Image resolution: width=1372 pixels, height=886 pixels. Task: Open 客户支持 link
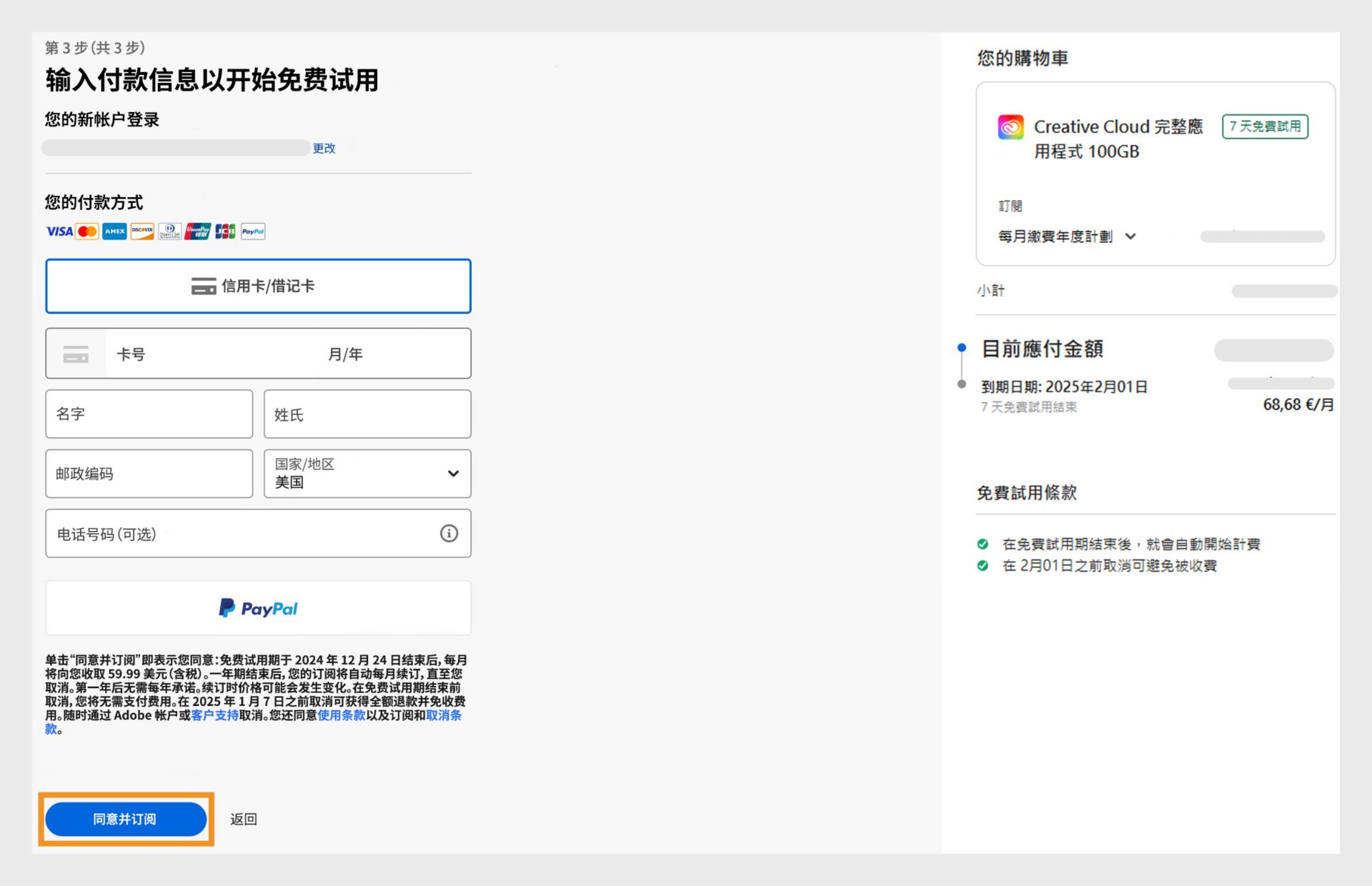pyautogui.click(x=214, y=715)
